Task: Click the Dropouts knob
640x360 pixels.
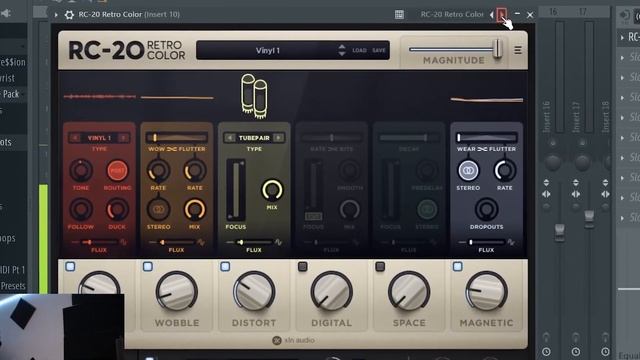Action: pos(486,209)
